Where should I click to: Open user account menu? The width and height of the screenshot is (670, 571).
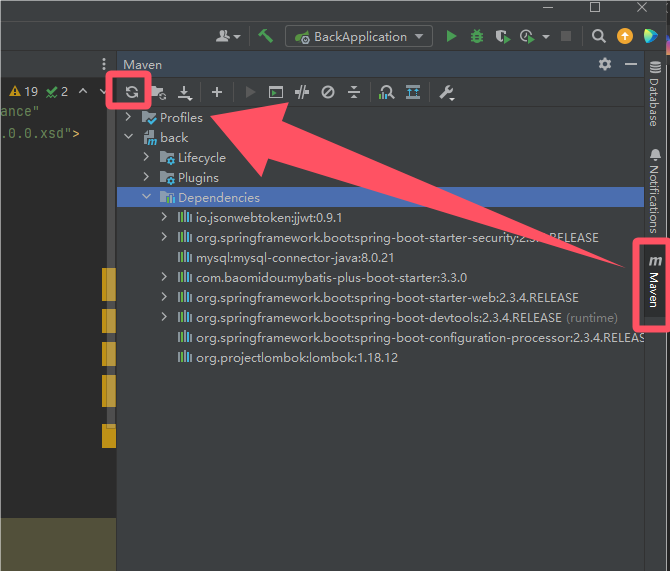(x=228, y=36)
